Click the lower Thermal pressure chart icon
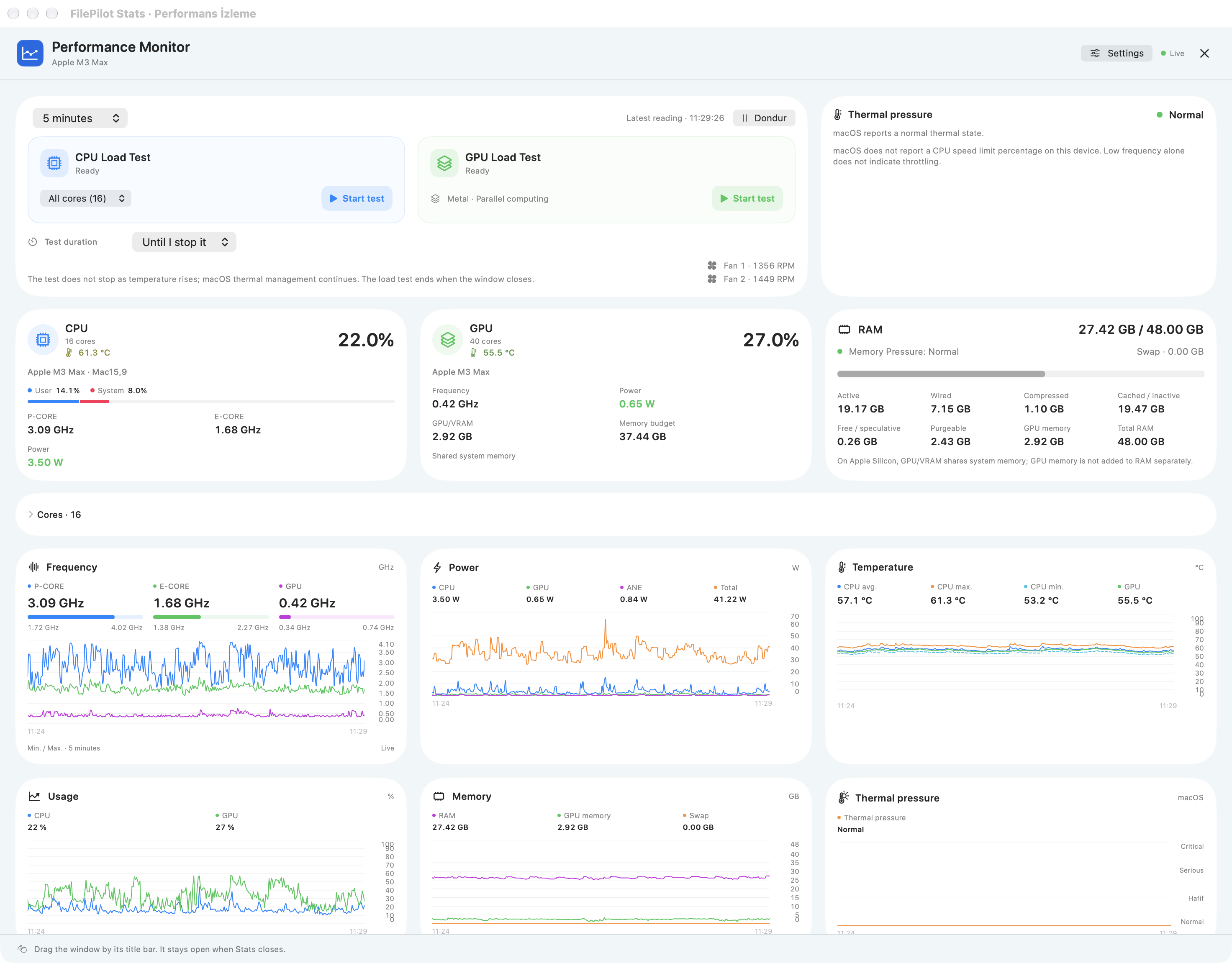The width and height of the screenshot is (1232, 963). [x=843, y=797]
